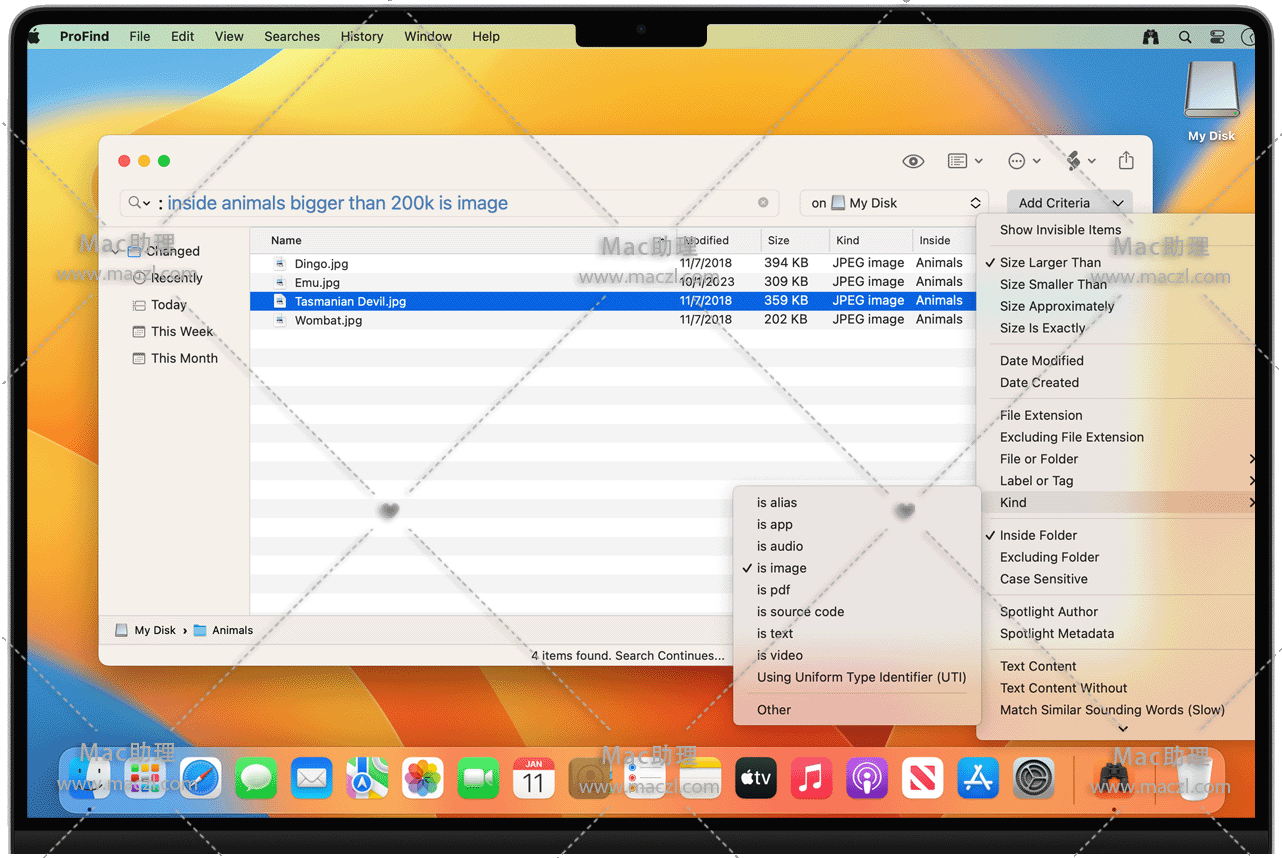The image size is (1282, 858).
Task: Uncheck the Inside Folder criterion
Action: [1038, 535]
